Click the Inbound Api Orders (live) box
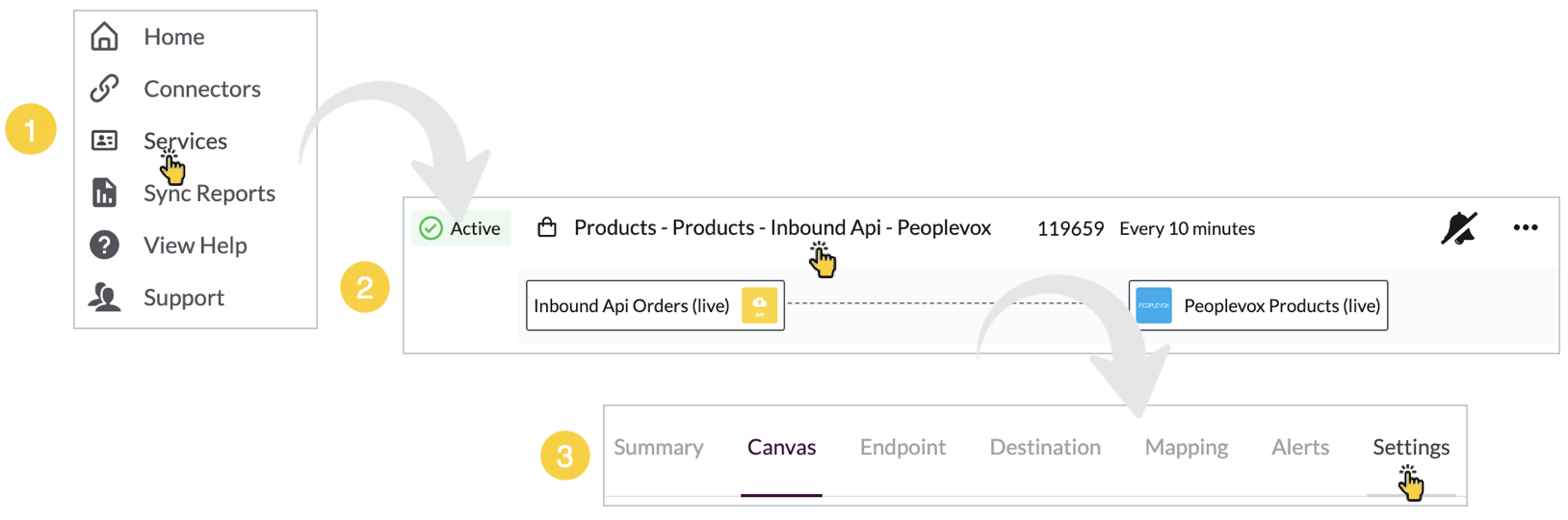Viewport: 1568px width, 520px height. [655, 305]
